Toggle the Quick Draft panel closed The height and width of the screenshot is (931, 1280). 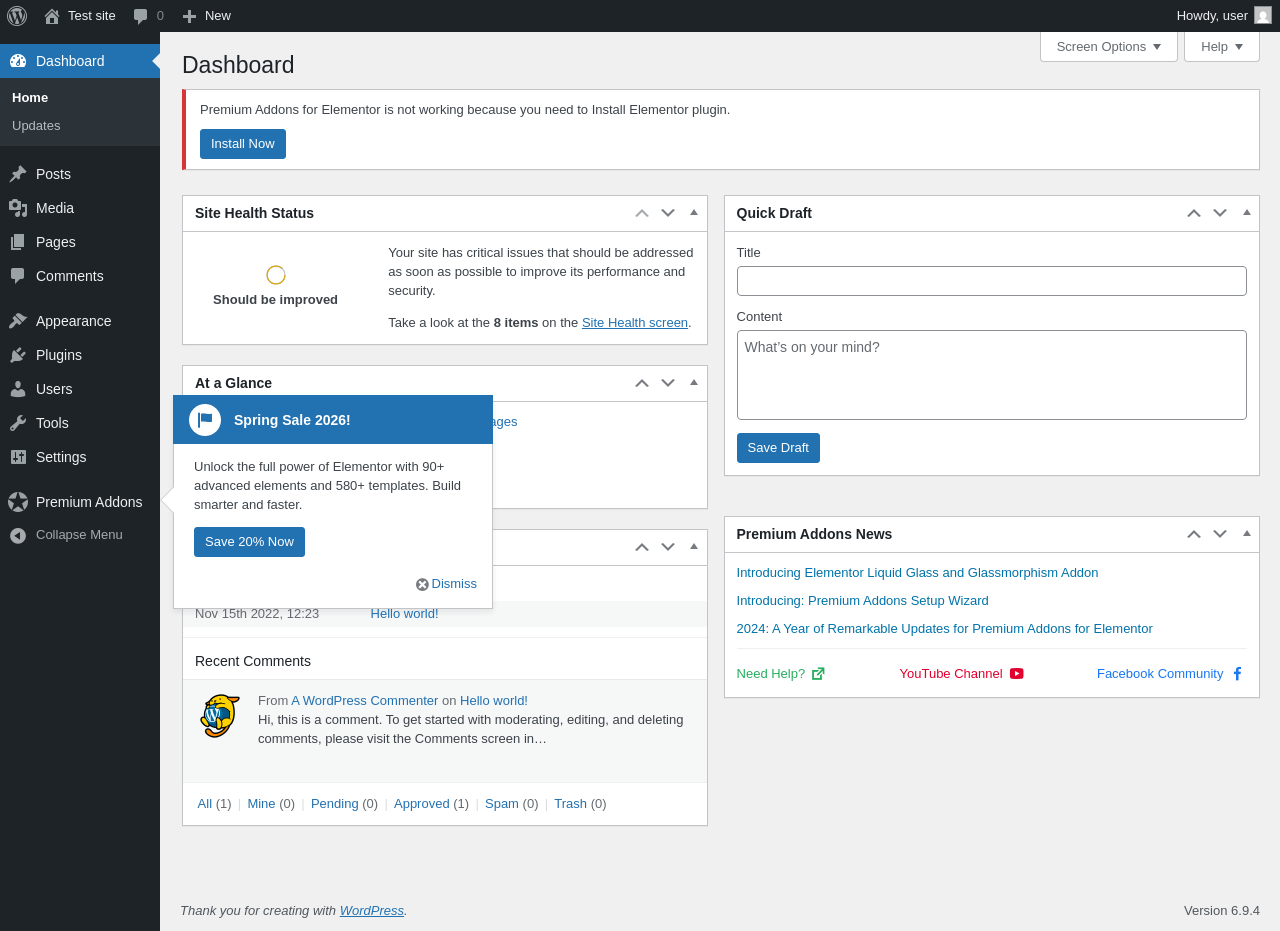click(1247, 213)
